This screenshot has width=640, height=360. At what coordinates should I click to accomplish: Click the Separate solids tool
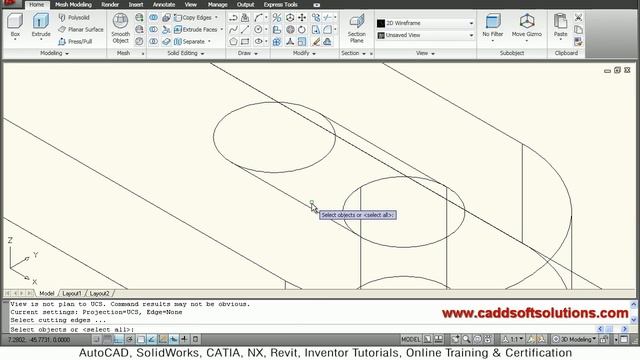[x=189, y=41]
